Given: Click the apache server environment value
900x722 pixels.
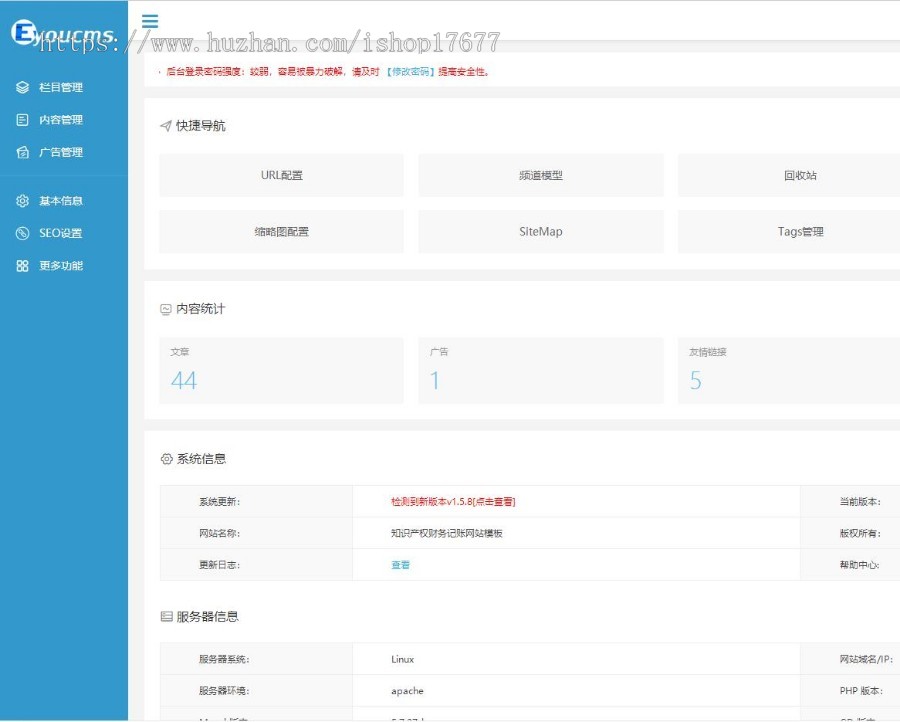Looking at the screenshot, I should tap(407, 691).
